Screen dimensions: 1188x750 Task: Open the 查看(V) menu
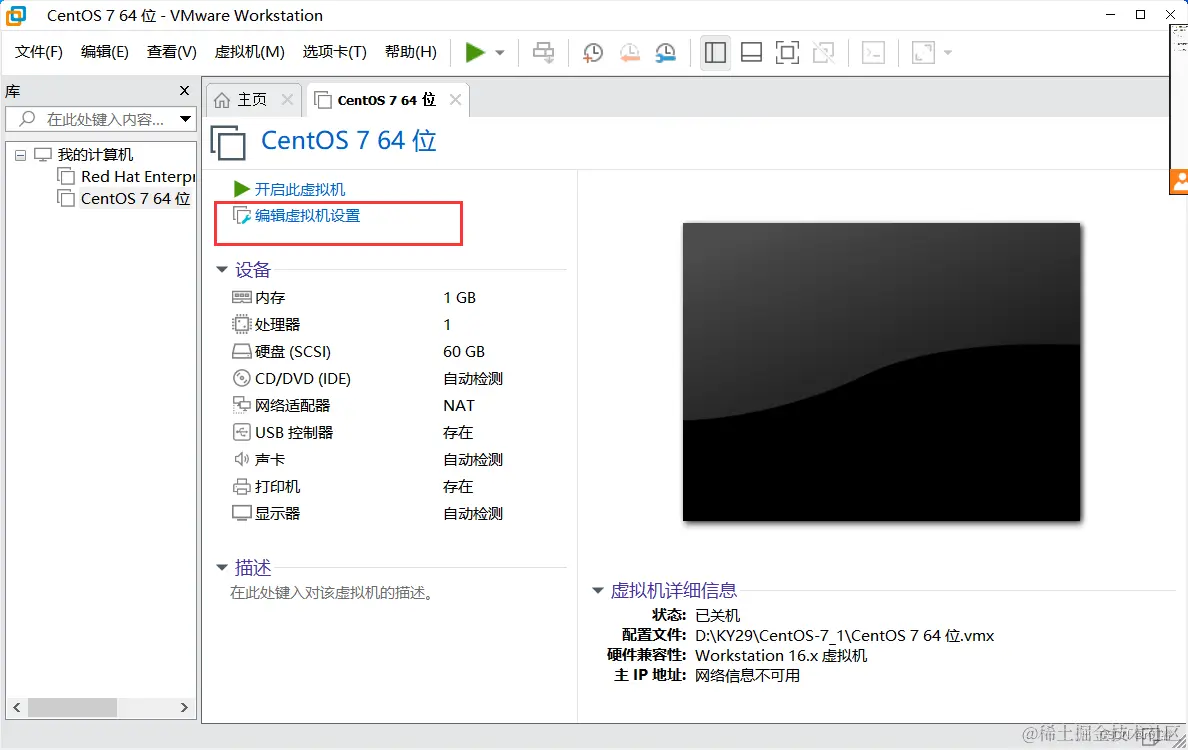pyautogui.click(x=171, y=52)
